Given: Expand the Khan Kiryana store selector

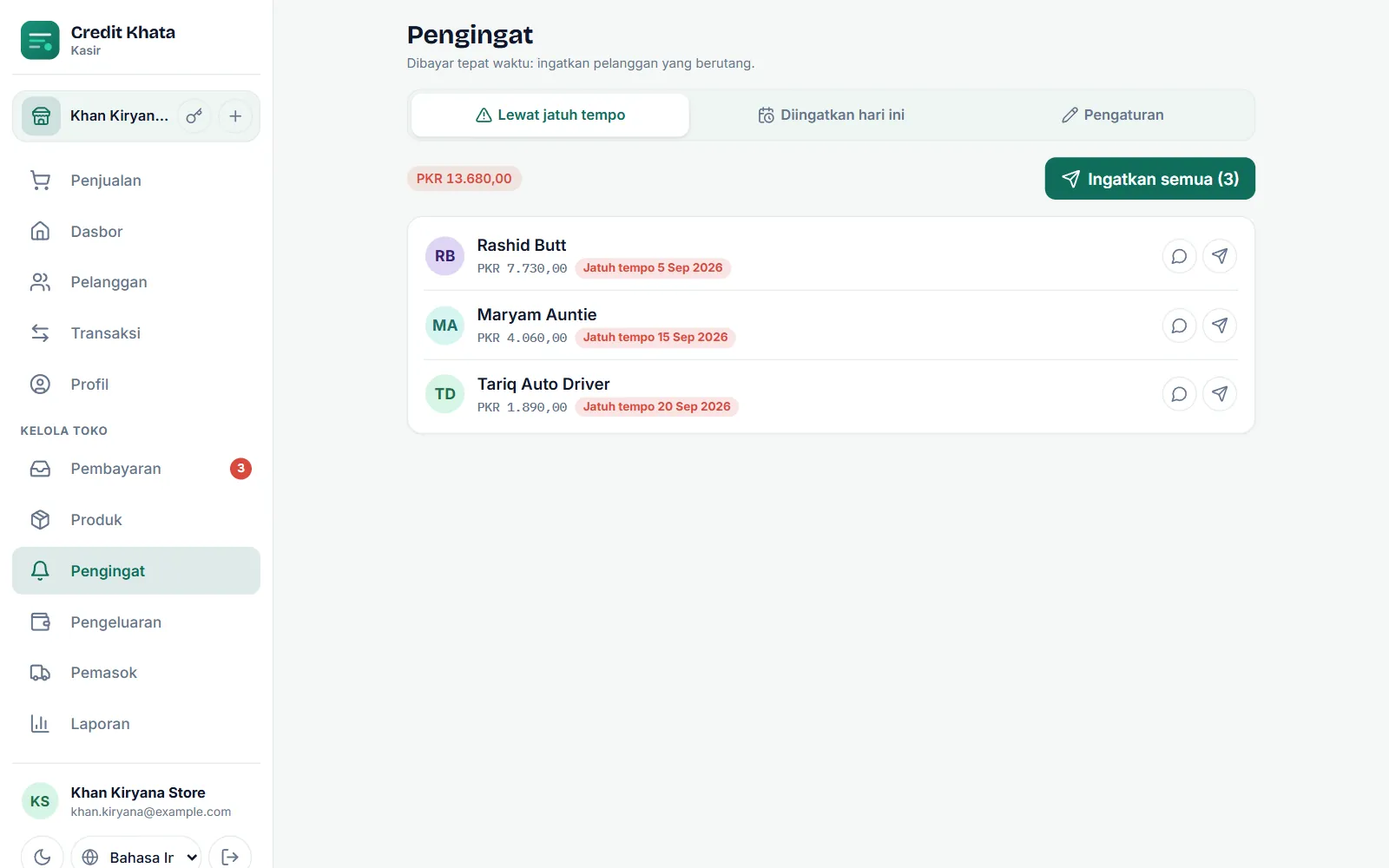Looking at the screenshot, I should click(97, 116).
